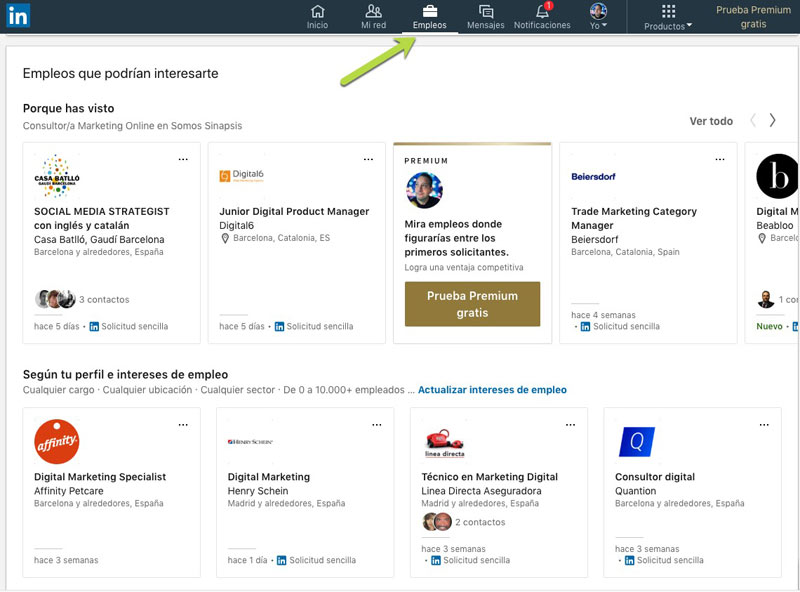The height and width of the screenshot is (592, 800).
Task: Click the gold Prueba Premium gratis button
Action: (x=472, y=304)
